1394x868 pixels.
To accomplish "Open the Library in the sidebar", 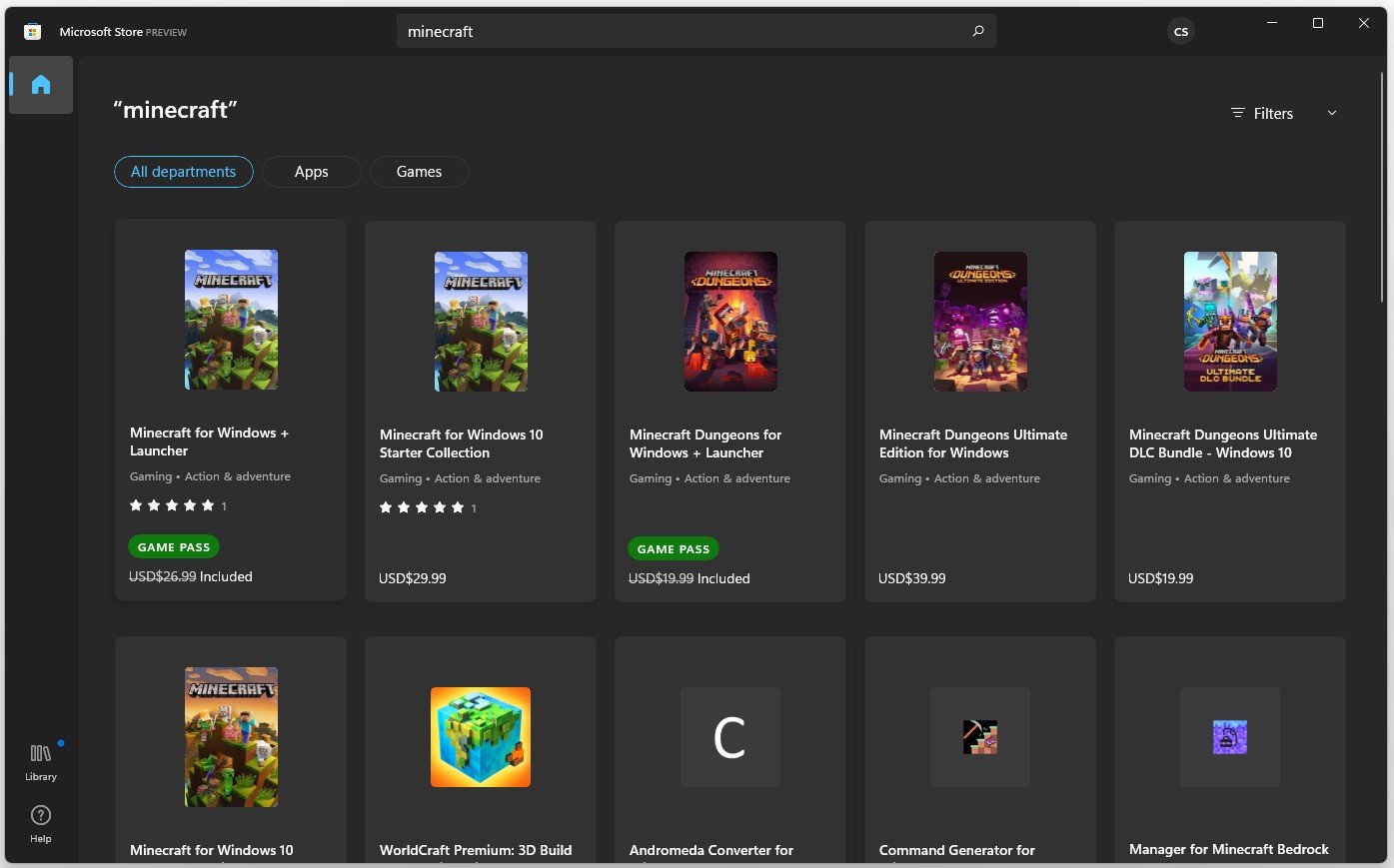I will coord(41,762).
